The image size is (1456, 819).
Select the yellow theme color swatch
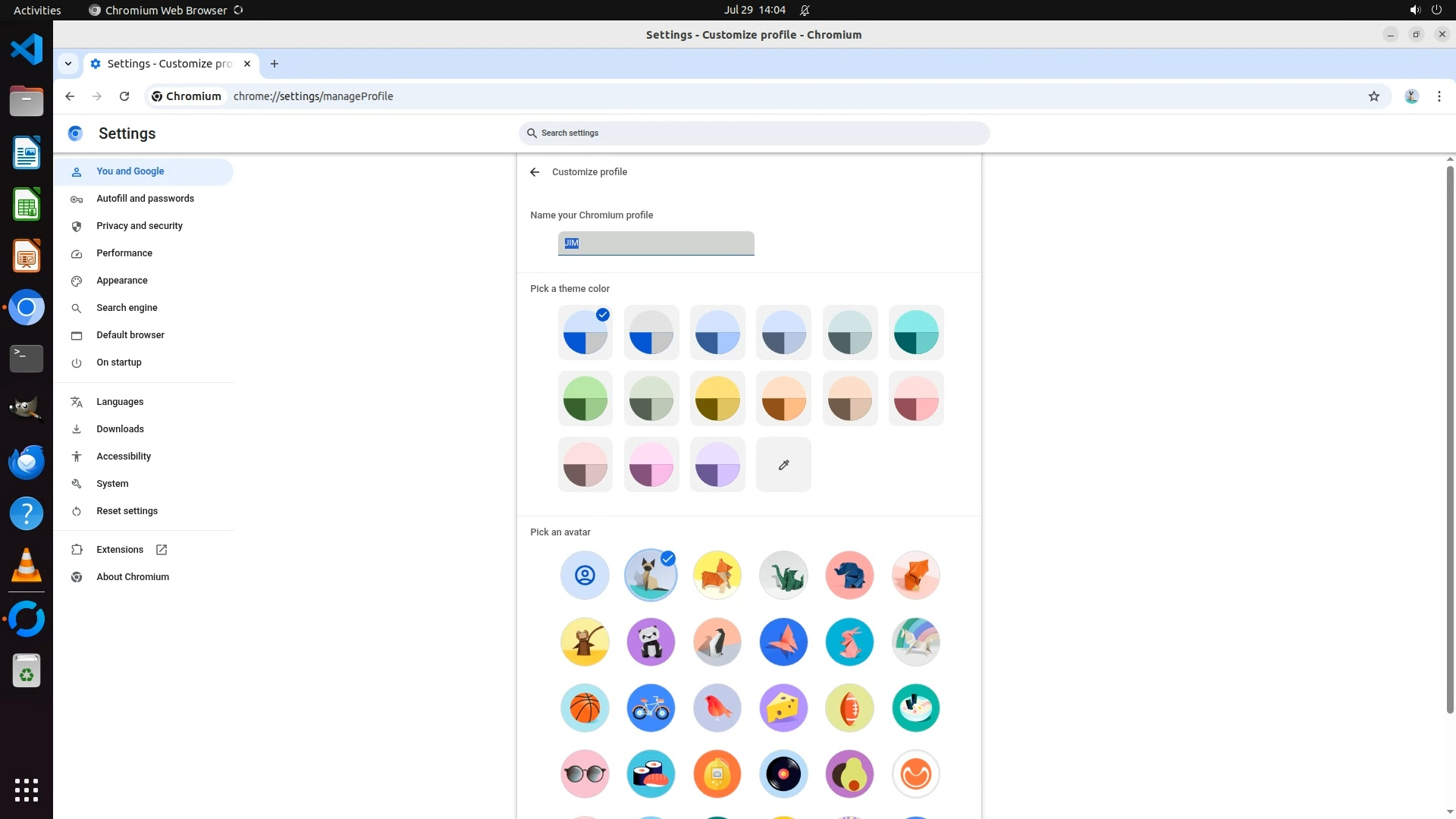coord(717,399)
